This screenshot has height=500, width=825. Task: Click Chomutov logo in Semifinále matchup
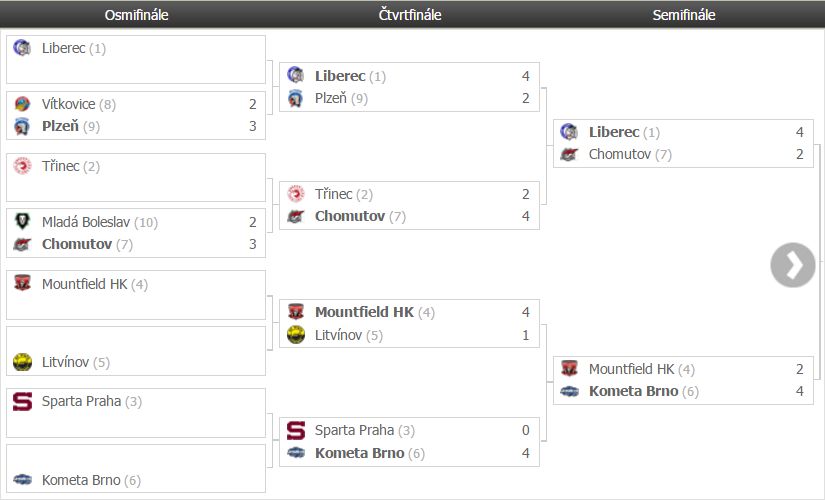(x=569, y=154)
